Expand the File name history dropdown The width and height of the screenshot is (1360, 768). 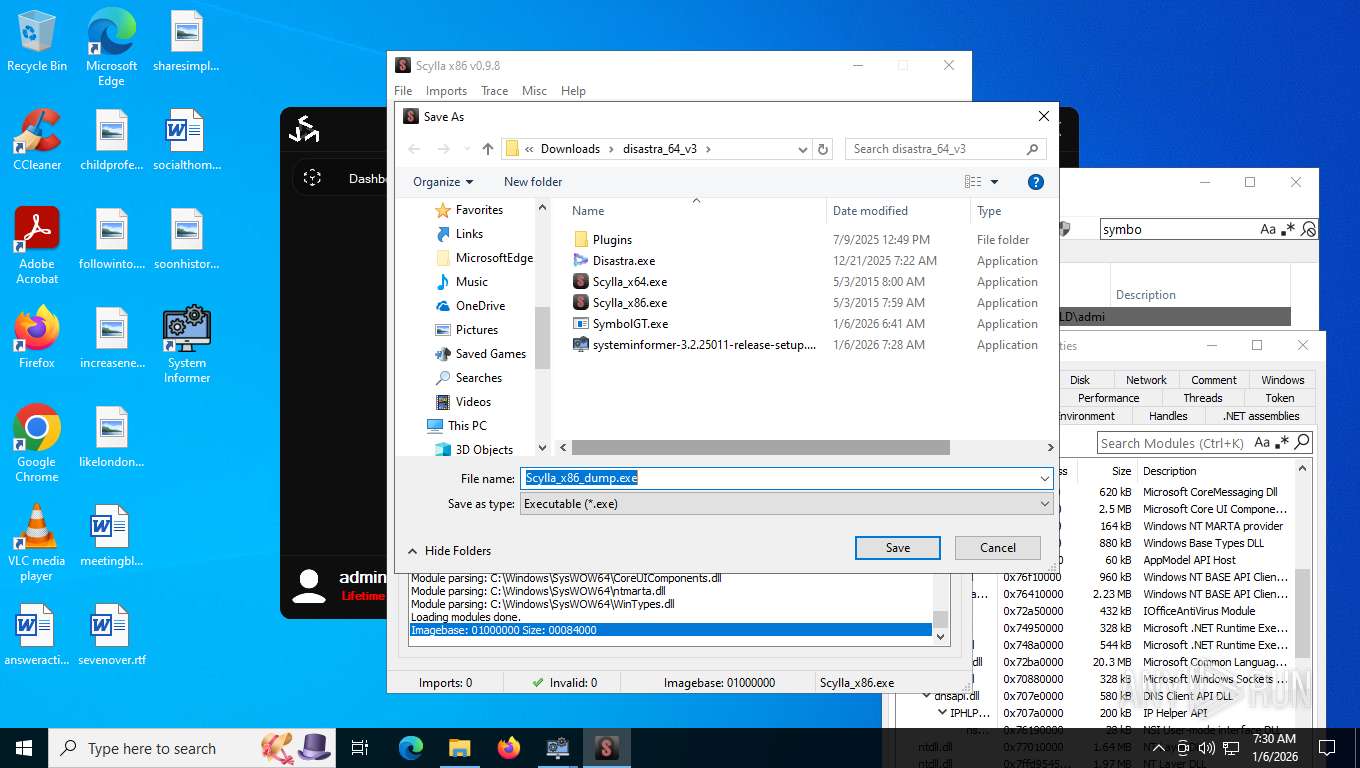click(x=1045, y=478)
